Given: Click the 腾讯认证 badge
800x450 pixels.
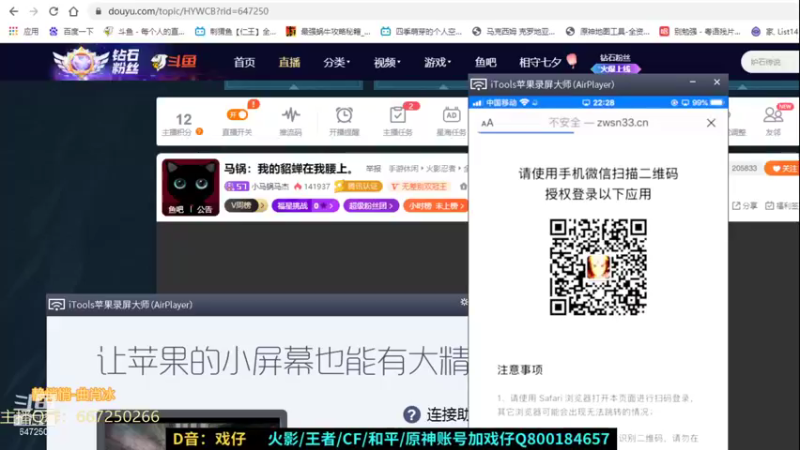Looking at the screenshot, I should (x=359, y=186).
